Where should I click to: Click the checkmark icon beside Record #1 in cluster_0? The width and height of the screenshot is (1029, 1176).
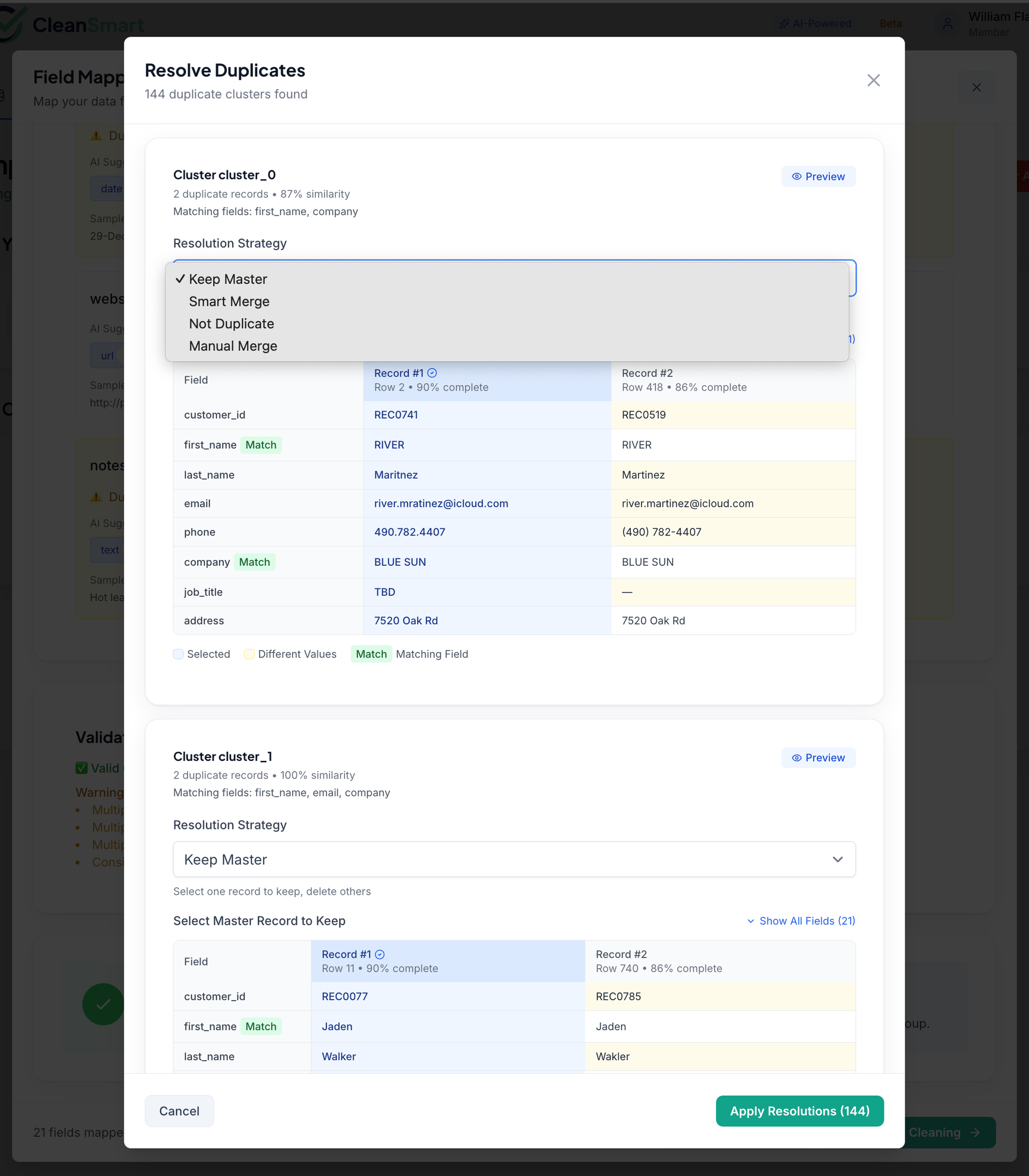click(433, 373)
